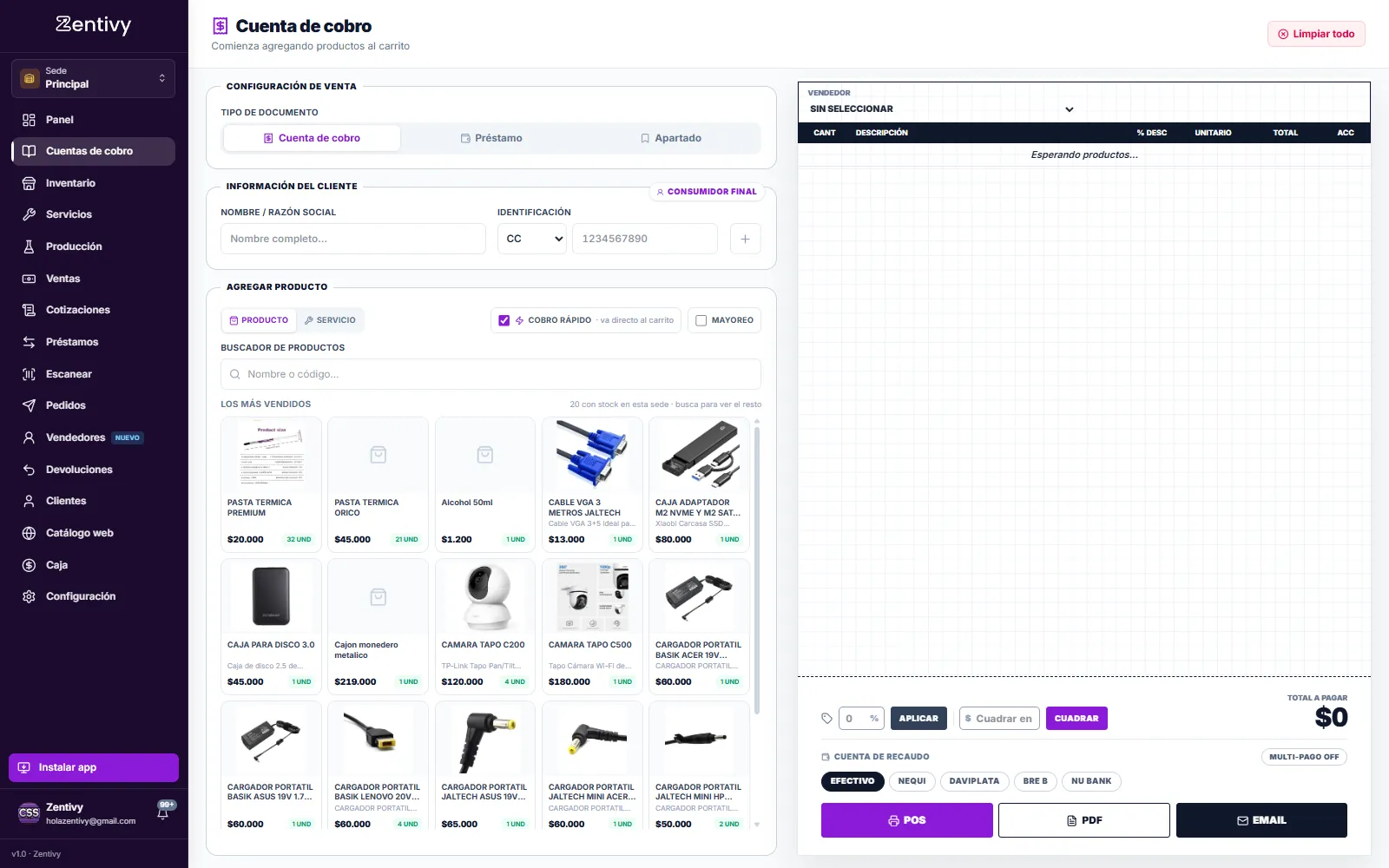Switch to Préstamo document type
Image resolution: width=1389 pixels, height=868 pixels.
pyautogui.click(x=491, y=138)
